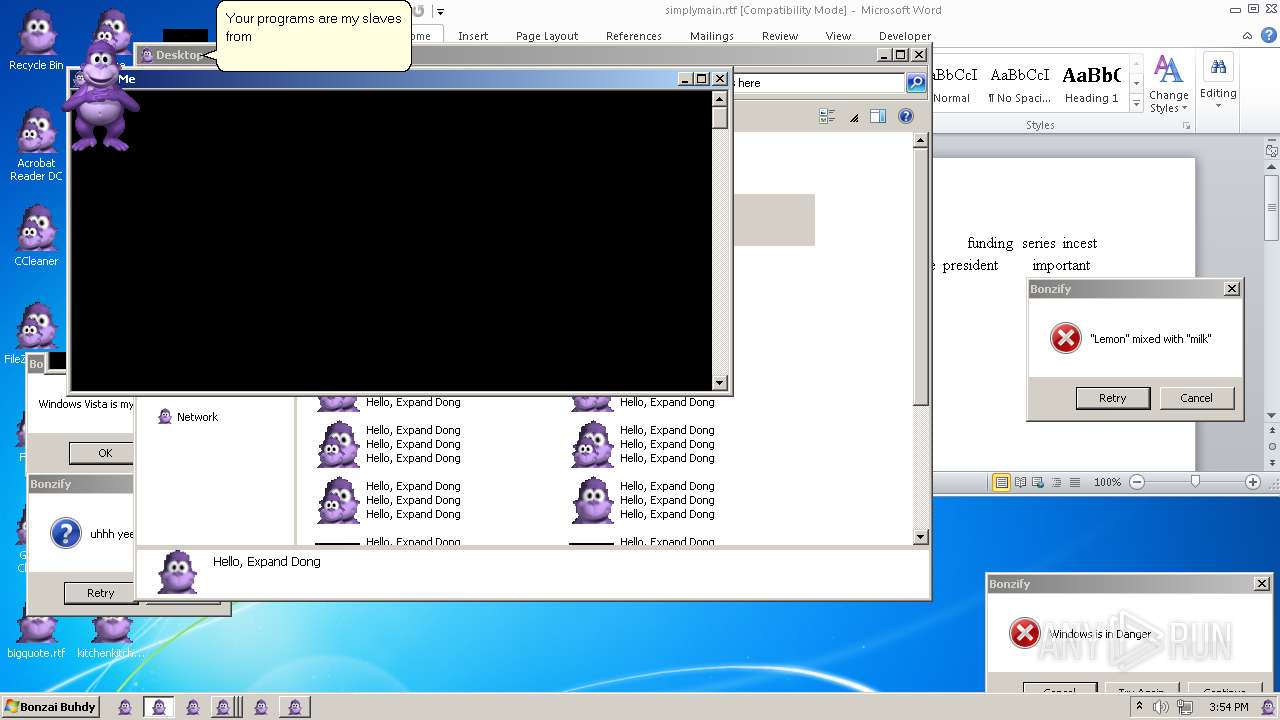Image resolution: width=1280 pixels, height=720 pixels.
Task: Click the blue help question mark icon
Action: coord(906,117)
